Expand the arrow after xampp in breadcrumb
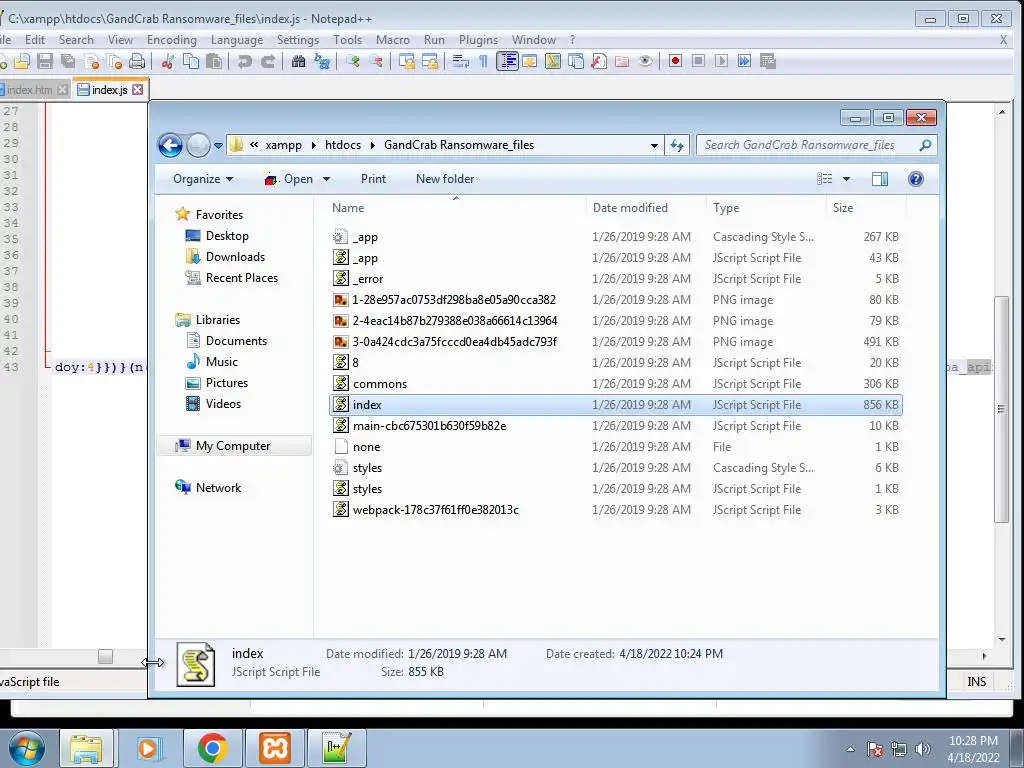 point(313,145)
